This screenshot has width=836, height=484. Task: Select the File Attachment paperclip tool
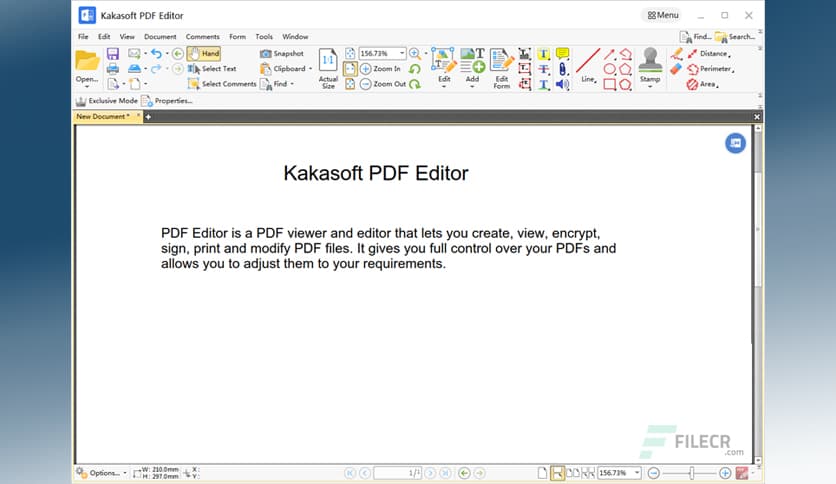click(562, 69)
